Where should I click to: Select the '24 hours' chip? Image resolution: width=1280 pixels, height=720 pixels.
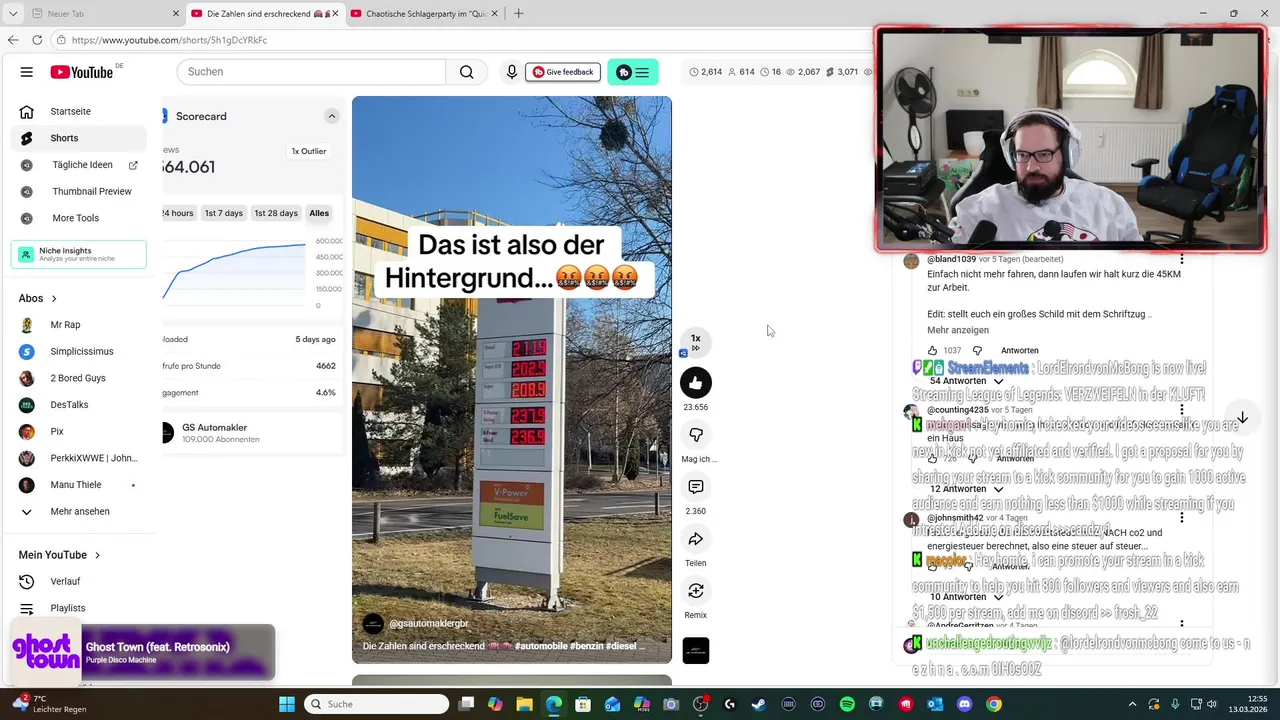(178, 213)
